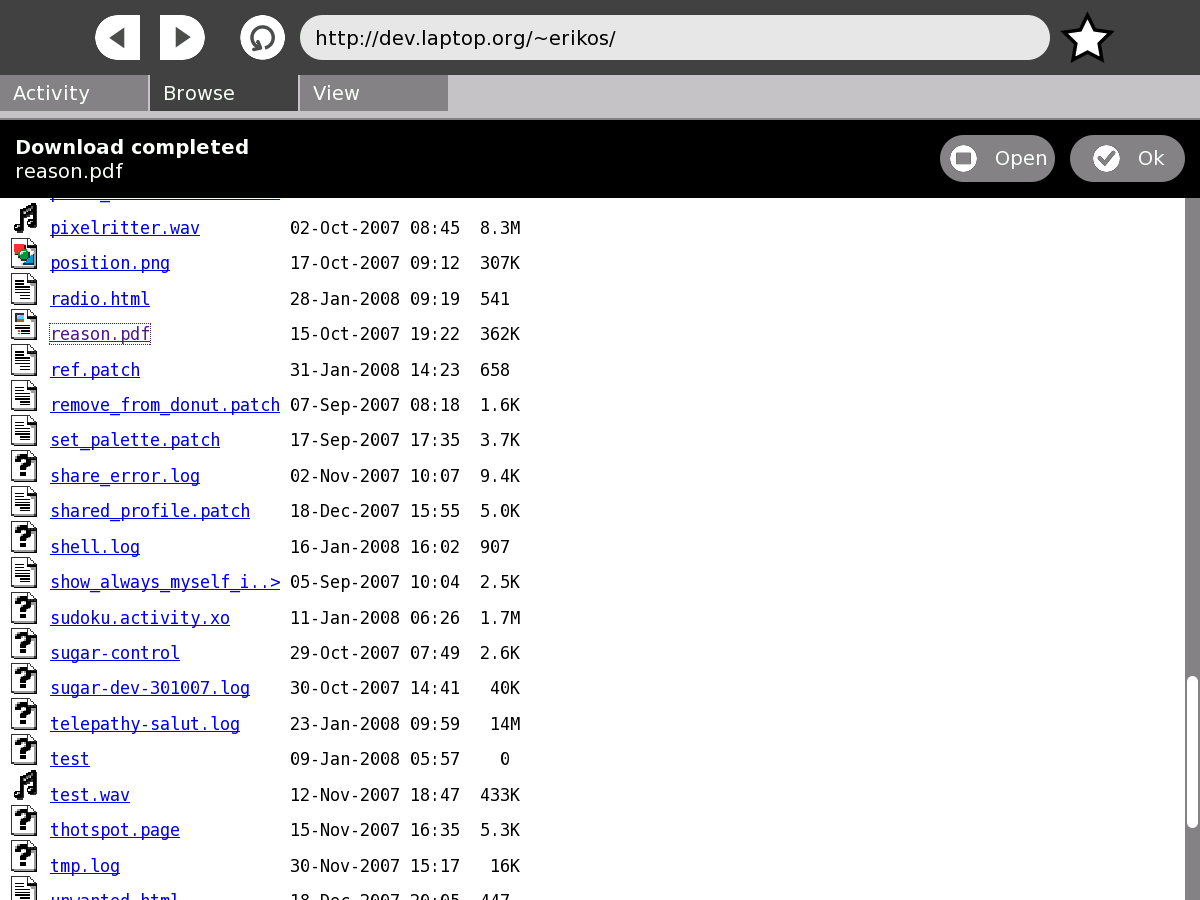Download the telepathy-salut.log file link
1200x900 pixels.
[145, 724]
